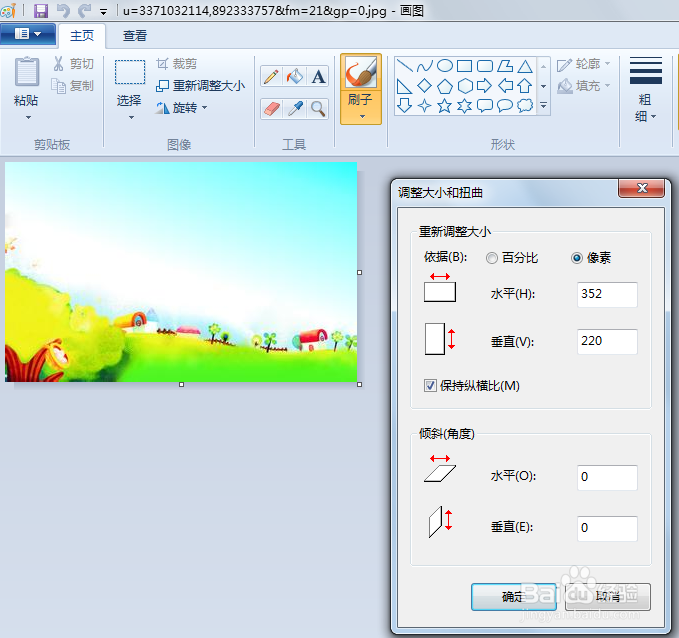Open Customize Quick Access Toolbar dropdown
This screenshot has width=679, height=638.
[103, 12]
